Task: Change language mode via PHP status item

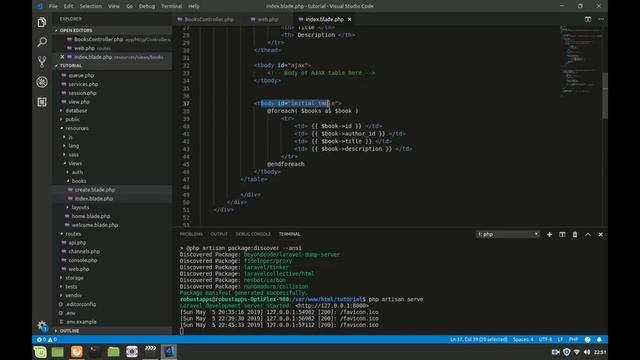Action: coord(573,340)
